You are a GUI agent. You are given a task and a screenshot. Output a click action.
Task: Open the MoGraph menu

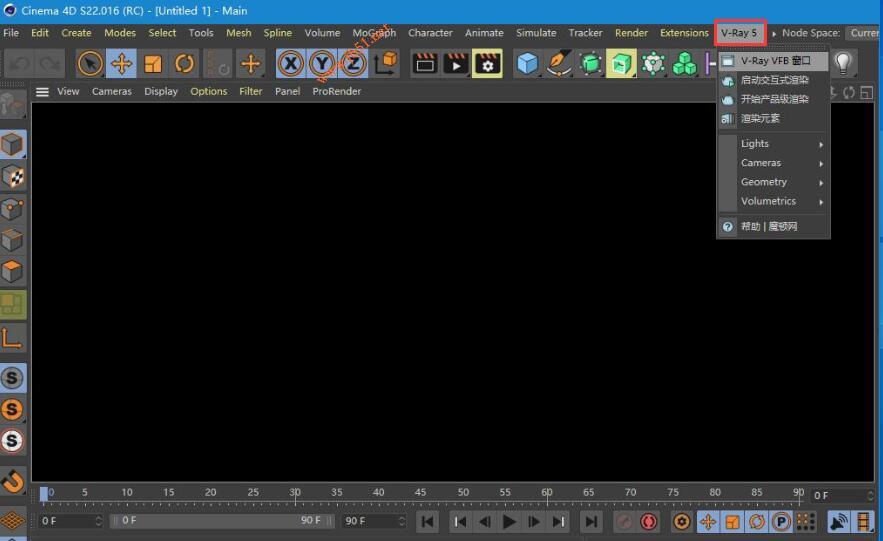point(374,33)
